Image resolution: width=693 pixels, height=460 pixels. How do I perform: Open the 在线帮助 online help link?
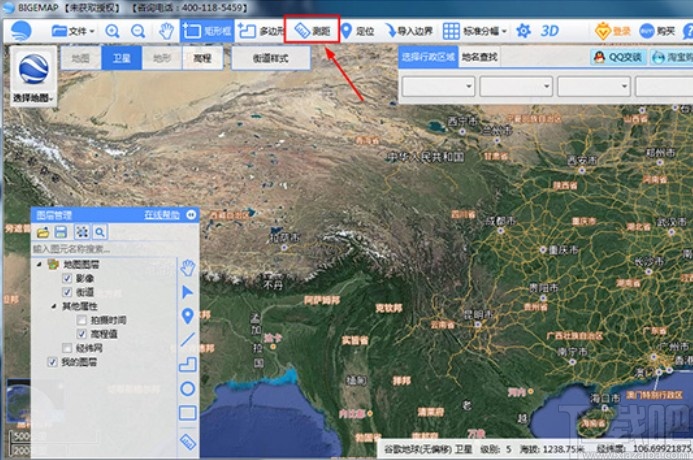[x=162, y=215]
